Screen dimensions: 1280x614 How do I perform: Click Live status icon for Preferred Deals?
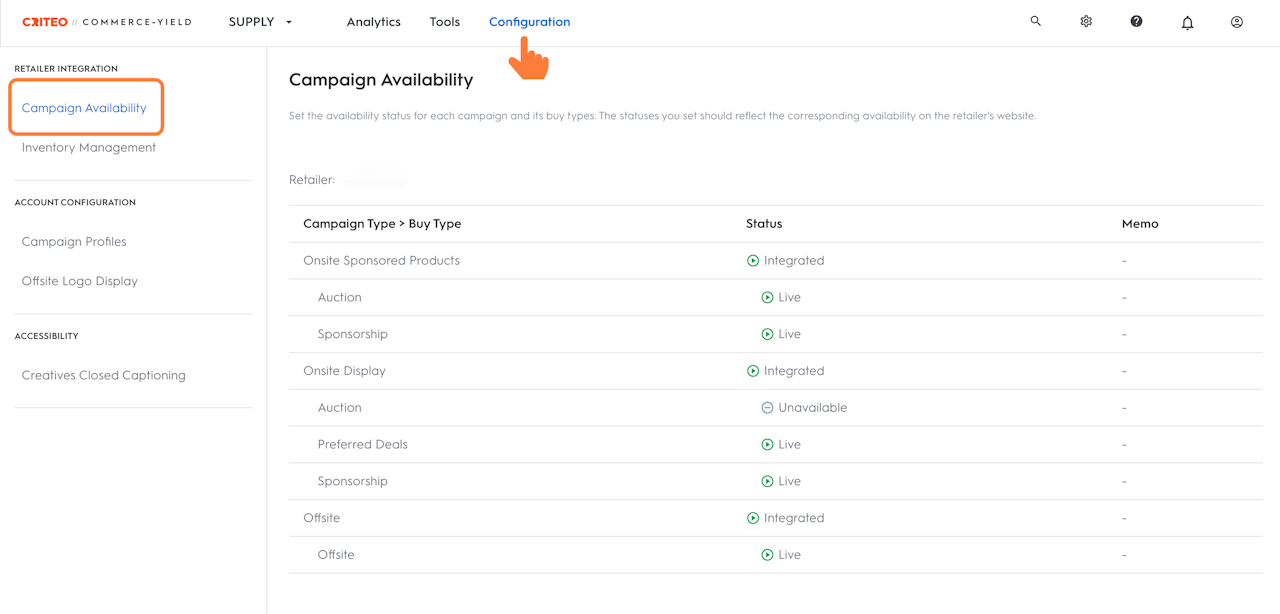[x=767, y=445]
